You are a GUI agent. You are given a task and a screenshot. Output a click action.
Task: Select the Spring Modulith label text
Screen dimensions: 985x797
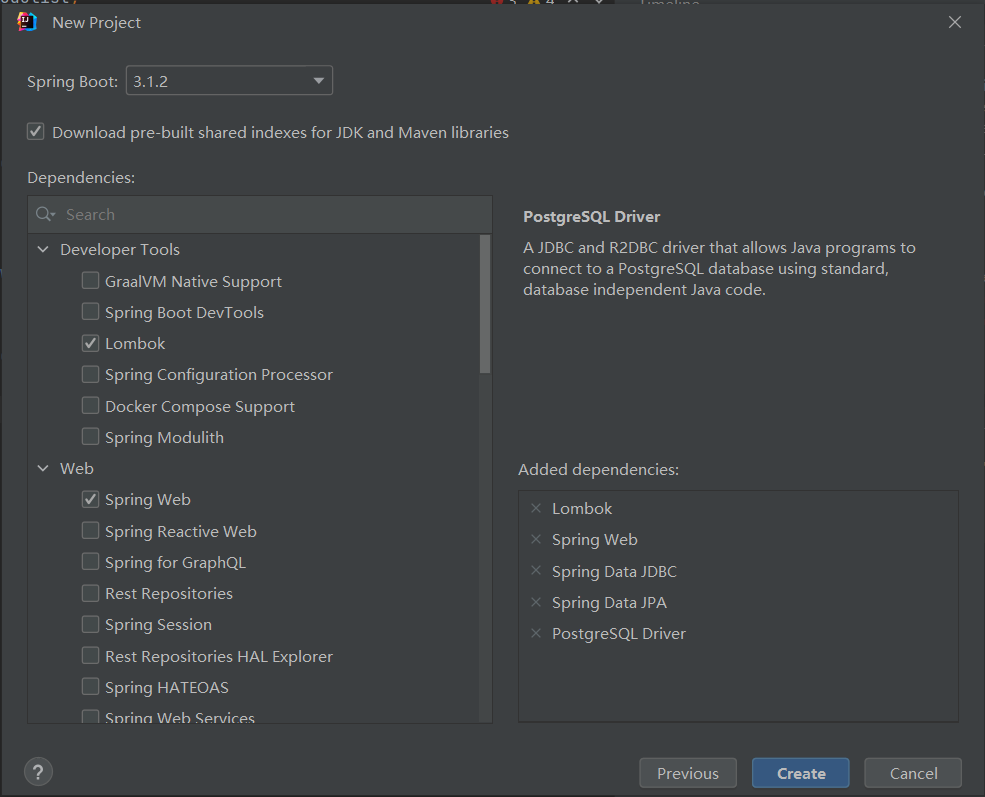pyautogui.click(x=165, y=437)
